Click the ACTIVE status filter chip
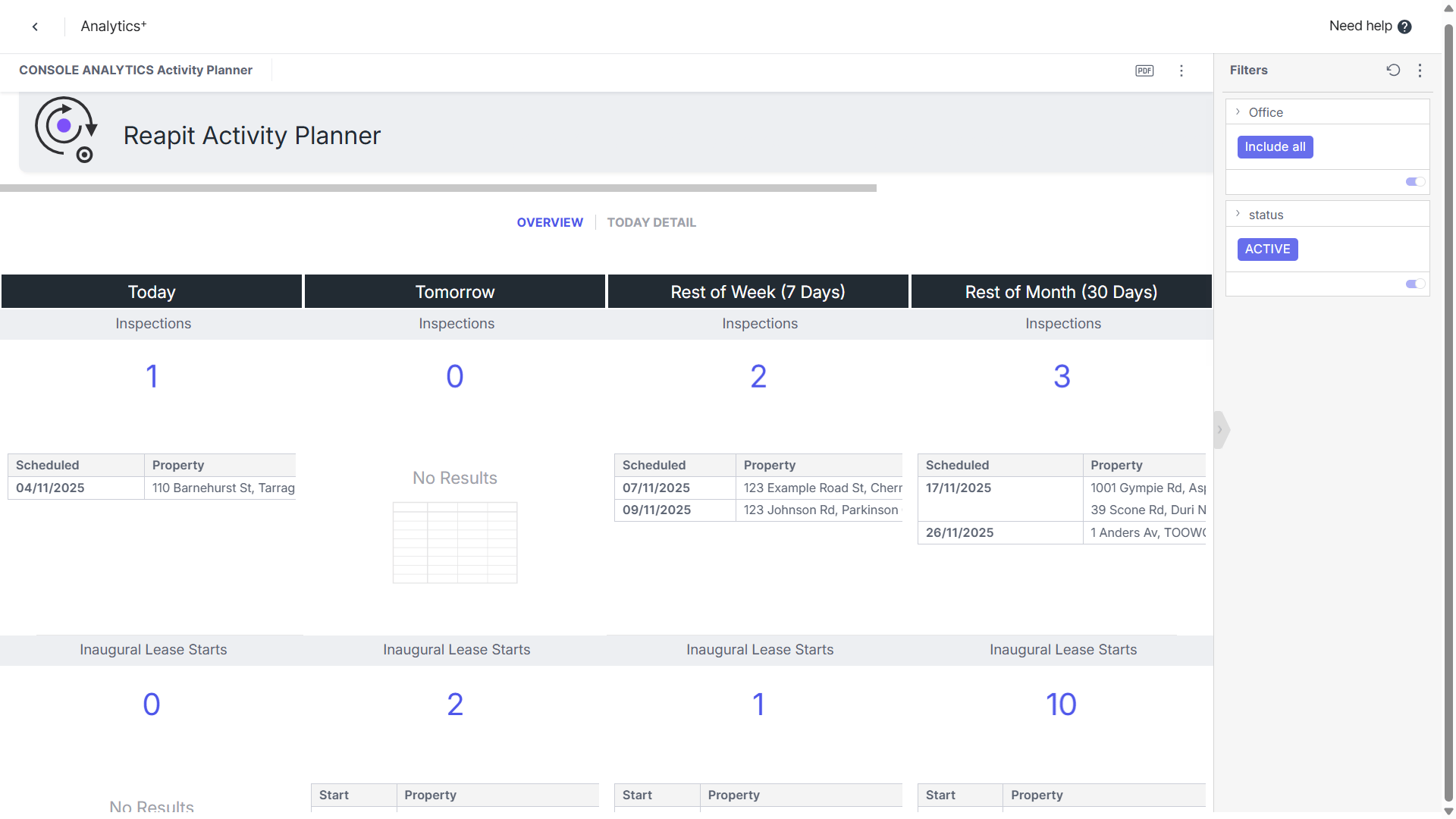 tap(1267, 249)
